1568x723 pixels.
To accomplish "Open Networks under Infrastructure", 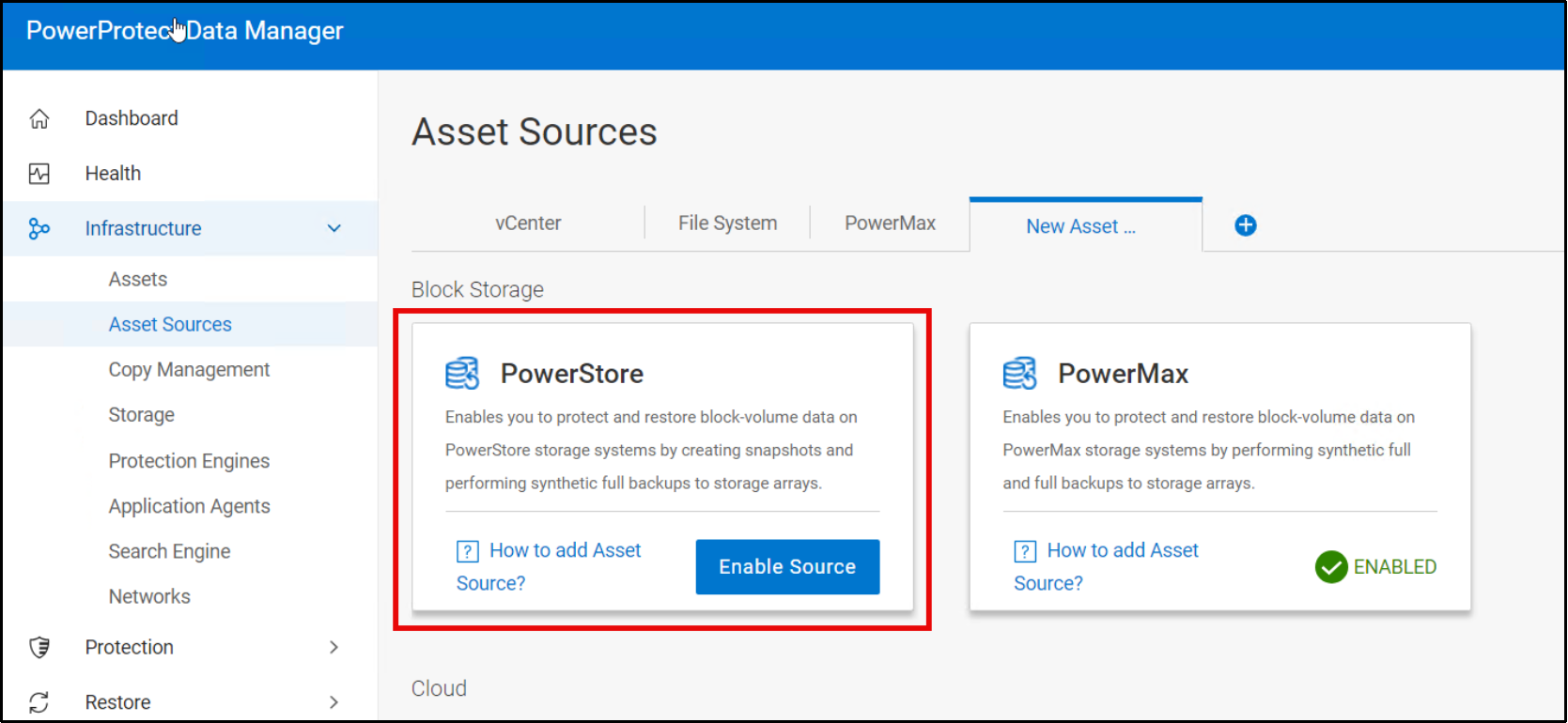I will point(149,596).
